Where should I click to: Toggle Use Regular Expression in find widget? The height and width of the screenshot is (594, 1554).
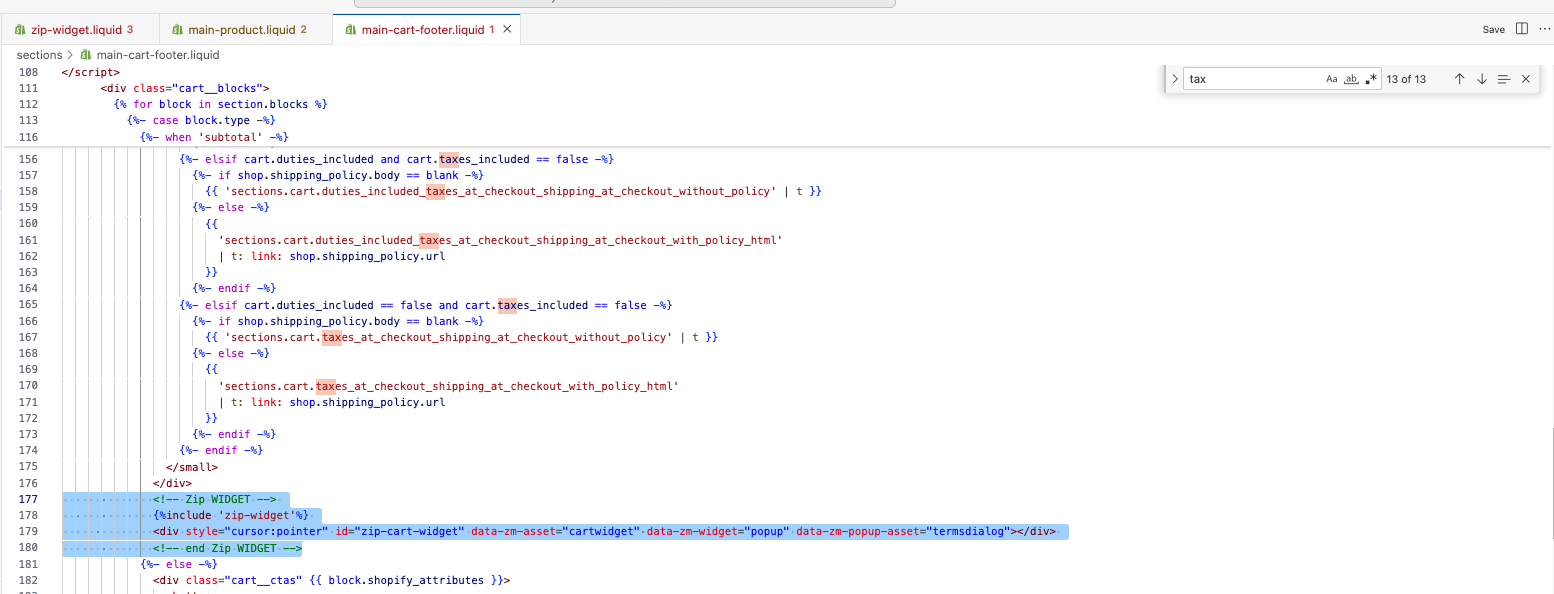pos(1371,79)
